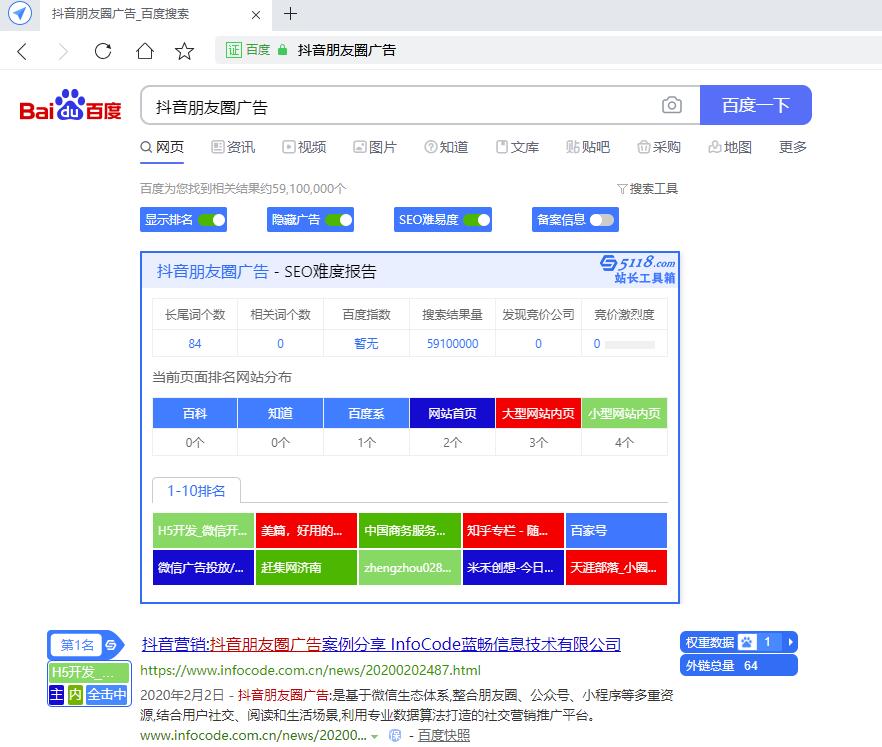Click the 百度一下 search button
The height and width of the screenshot is (747, 882).
[x=755, y=105]
